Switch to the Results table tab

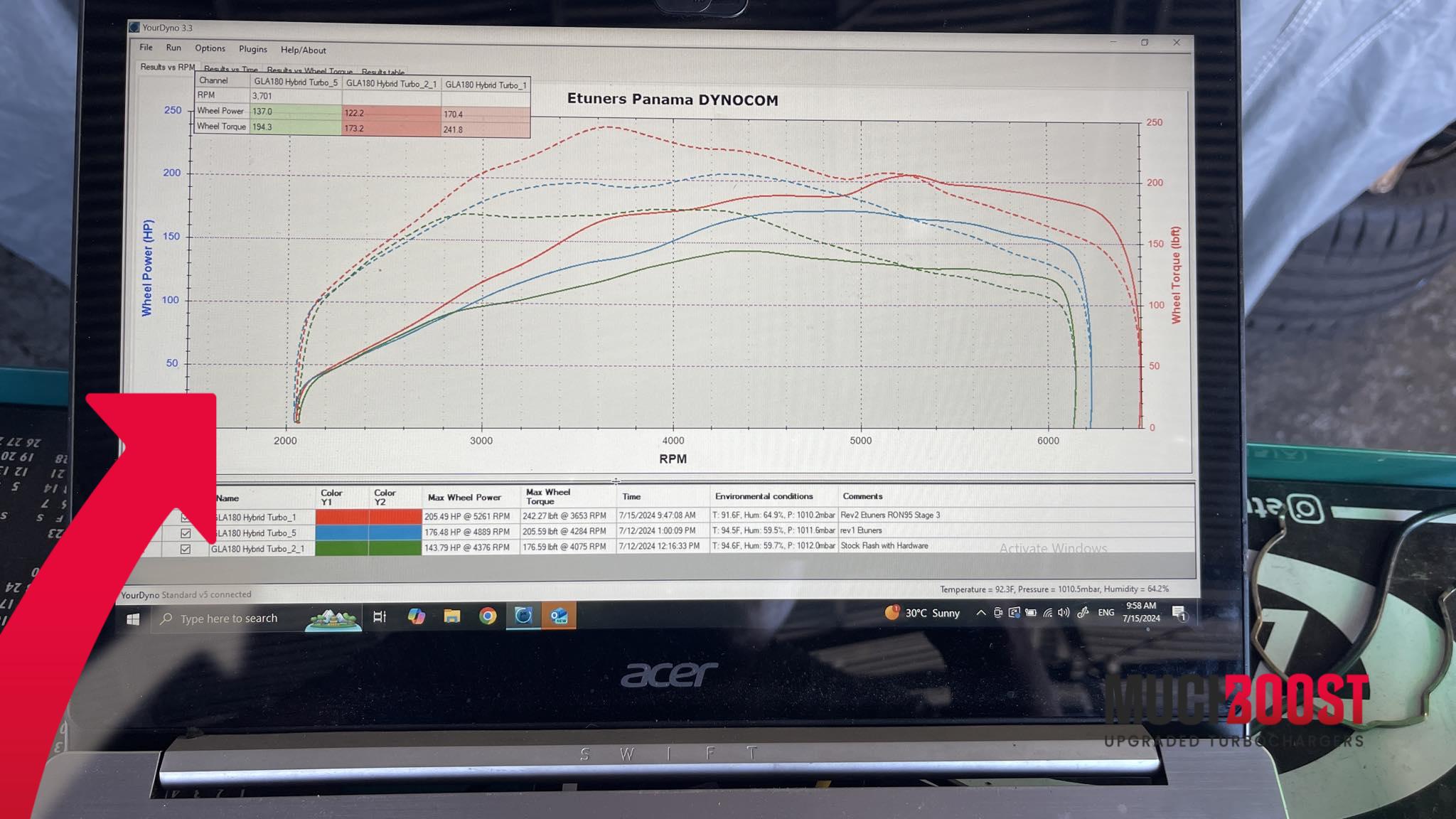382,72
